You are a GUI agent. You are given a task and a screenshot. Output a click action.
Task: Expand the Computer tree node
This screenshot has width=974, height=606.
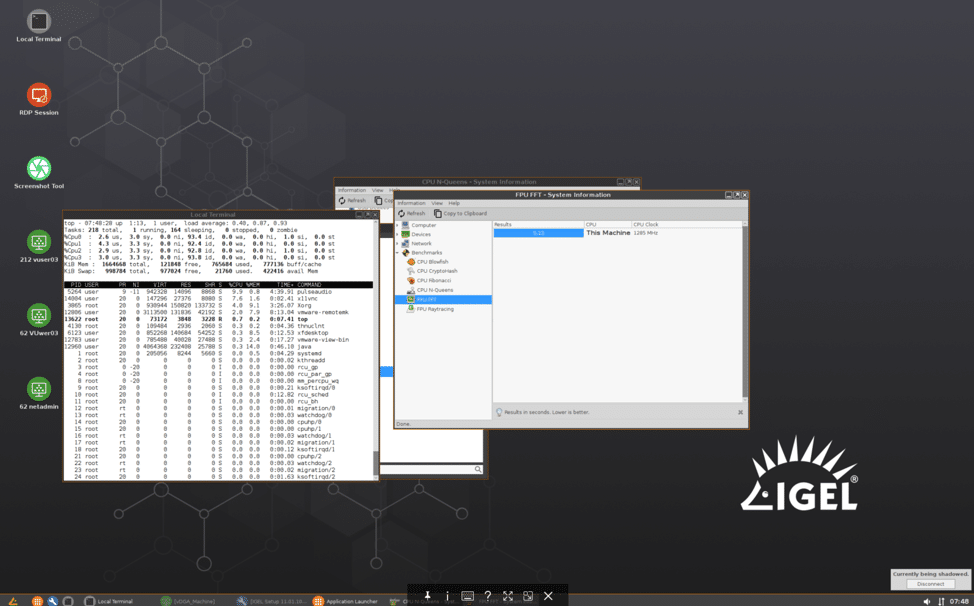[398, 225]
